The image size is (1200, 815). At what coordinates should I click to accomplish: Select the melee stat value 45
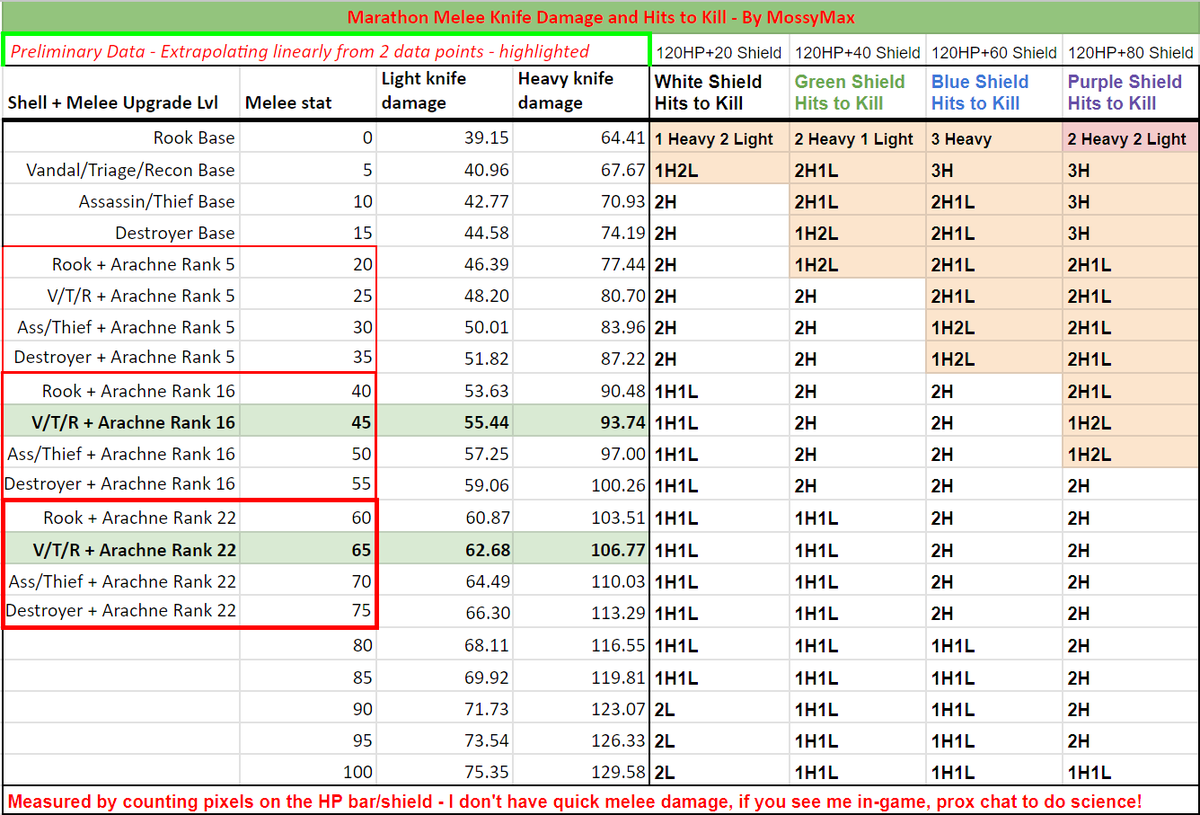tap(309, 422)
